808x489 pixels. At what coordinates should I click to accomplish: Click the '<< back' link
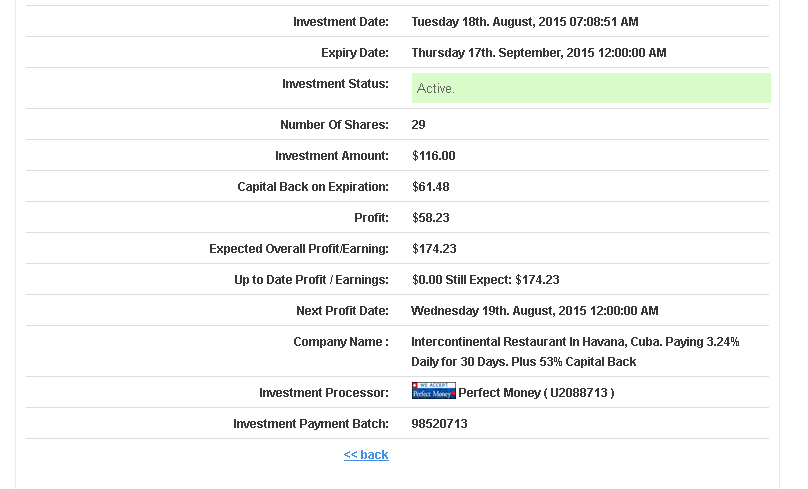(x=366, y=455)
